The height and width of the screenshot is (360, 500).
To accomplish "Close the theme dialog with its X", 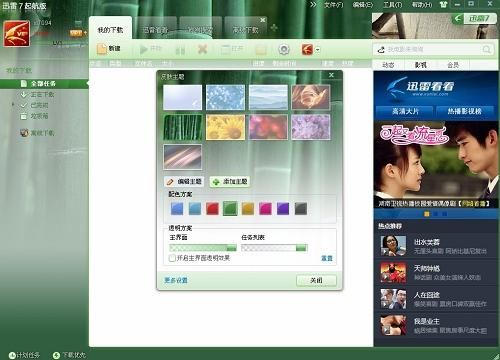I will click(x=331, y=75).
